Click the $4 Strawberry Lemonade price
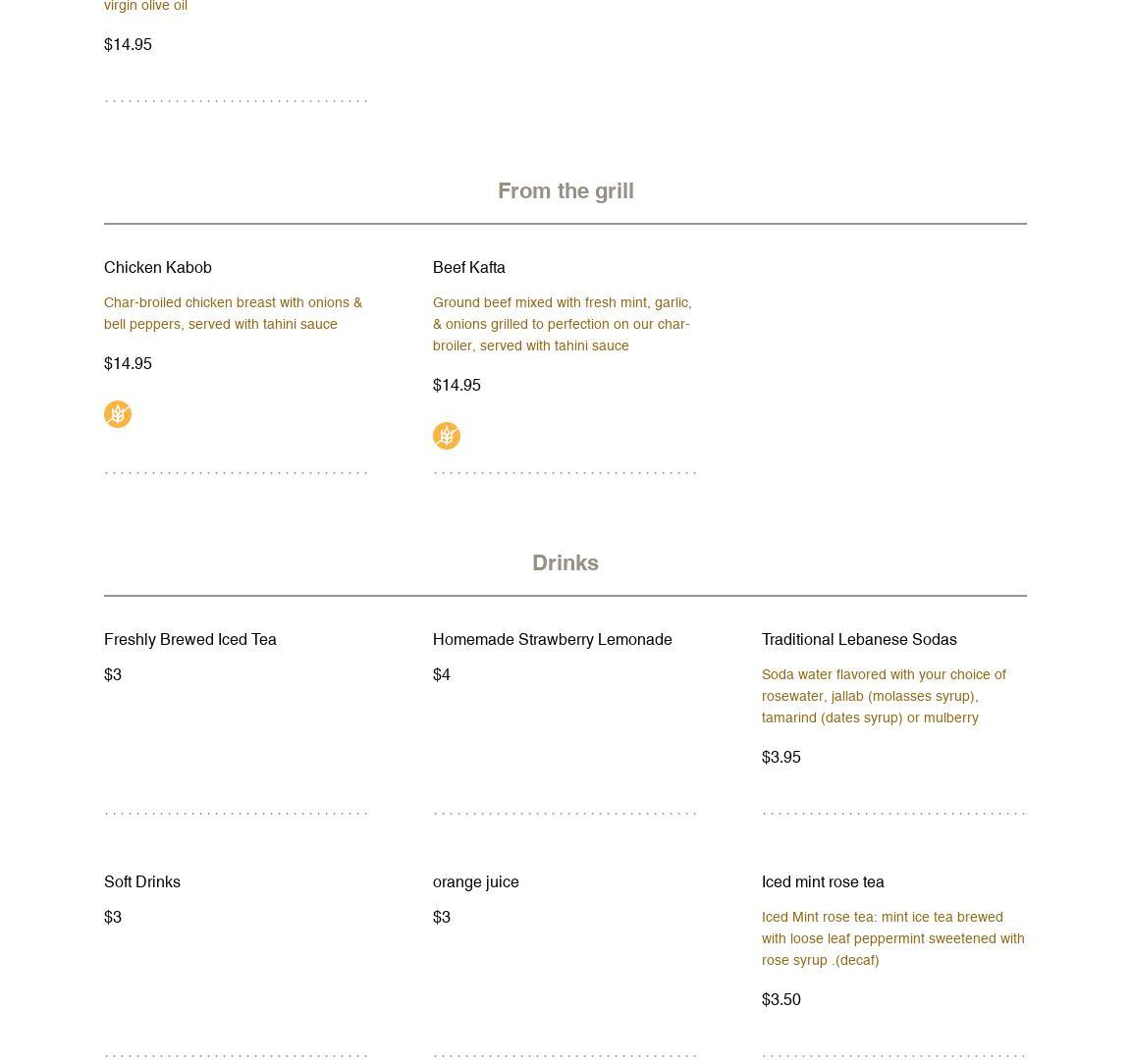This screenshot has height=1064, width=1130. click(442, 674)
